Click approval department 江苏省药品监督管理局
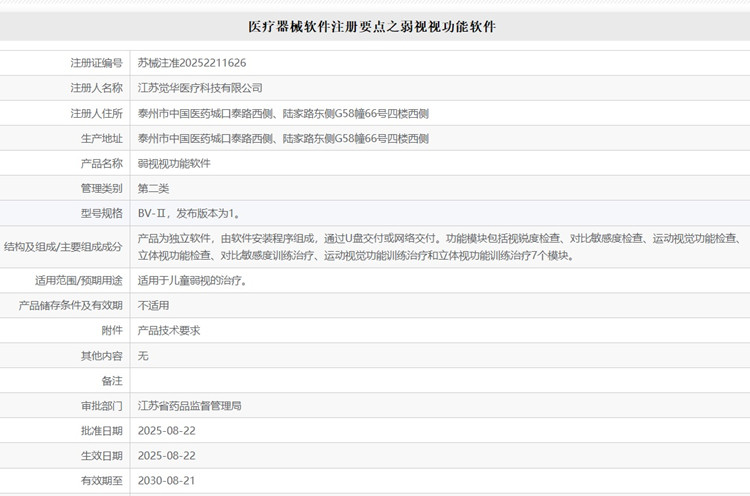Screen dimensions: 750x496 pyautogui.click(x=189, y=406)
